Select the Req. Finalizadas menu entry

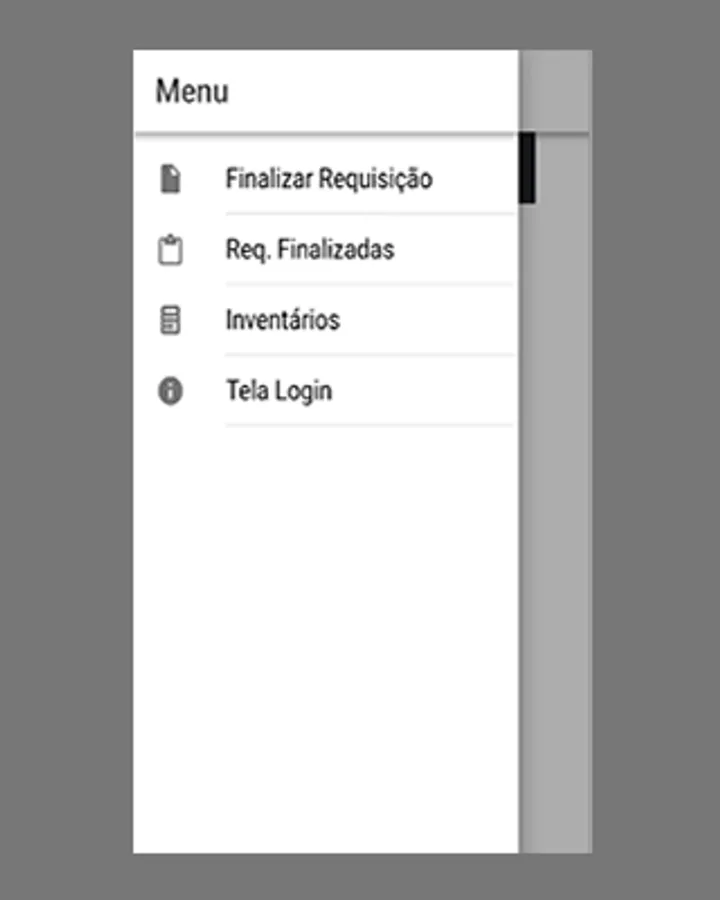click(x=310, y=250)
